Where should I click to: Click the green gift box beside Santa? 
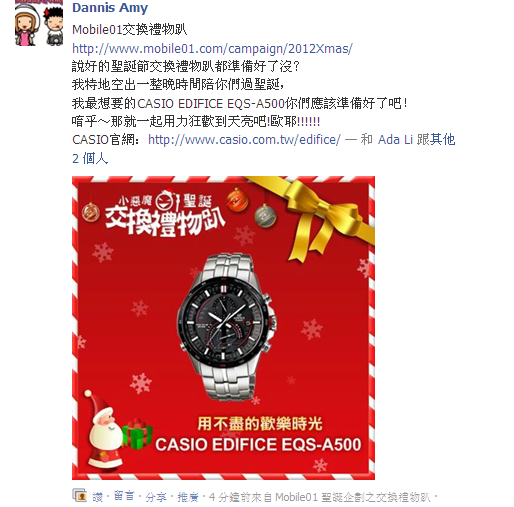(x=137, y=433)
